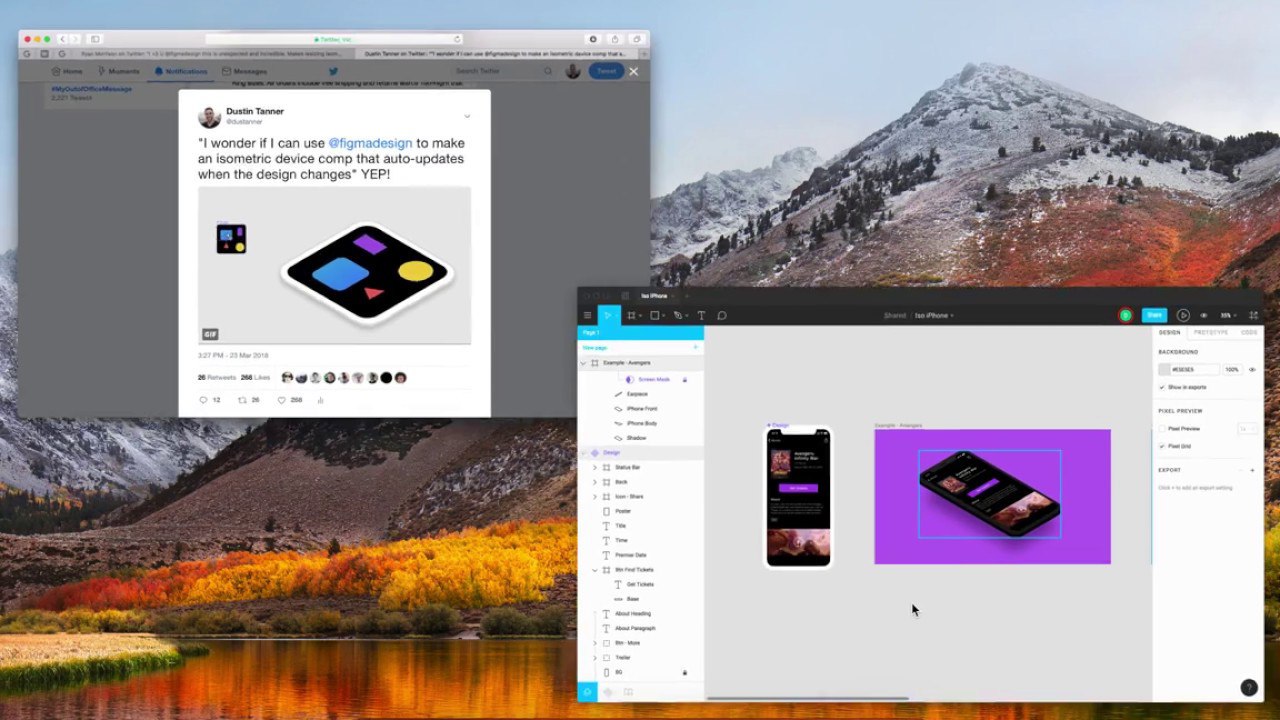The image size is (1280, 720).
Task: Click the lock icon on BG layer
Action: click(x=685, y=672)
